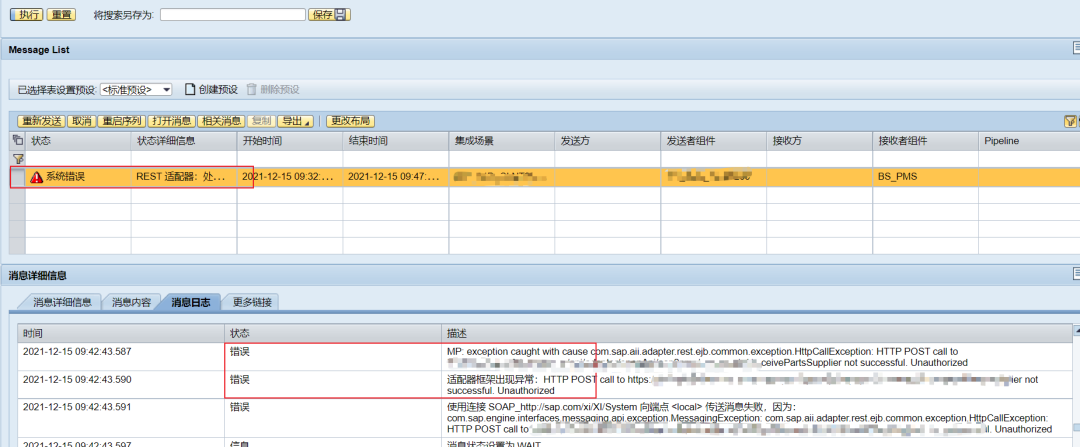The height and width of the screenshot is (447, 1080).
Task: Click the 结束时间 column header
Action: (x=396, y=141)
